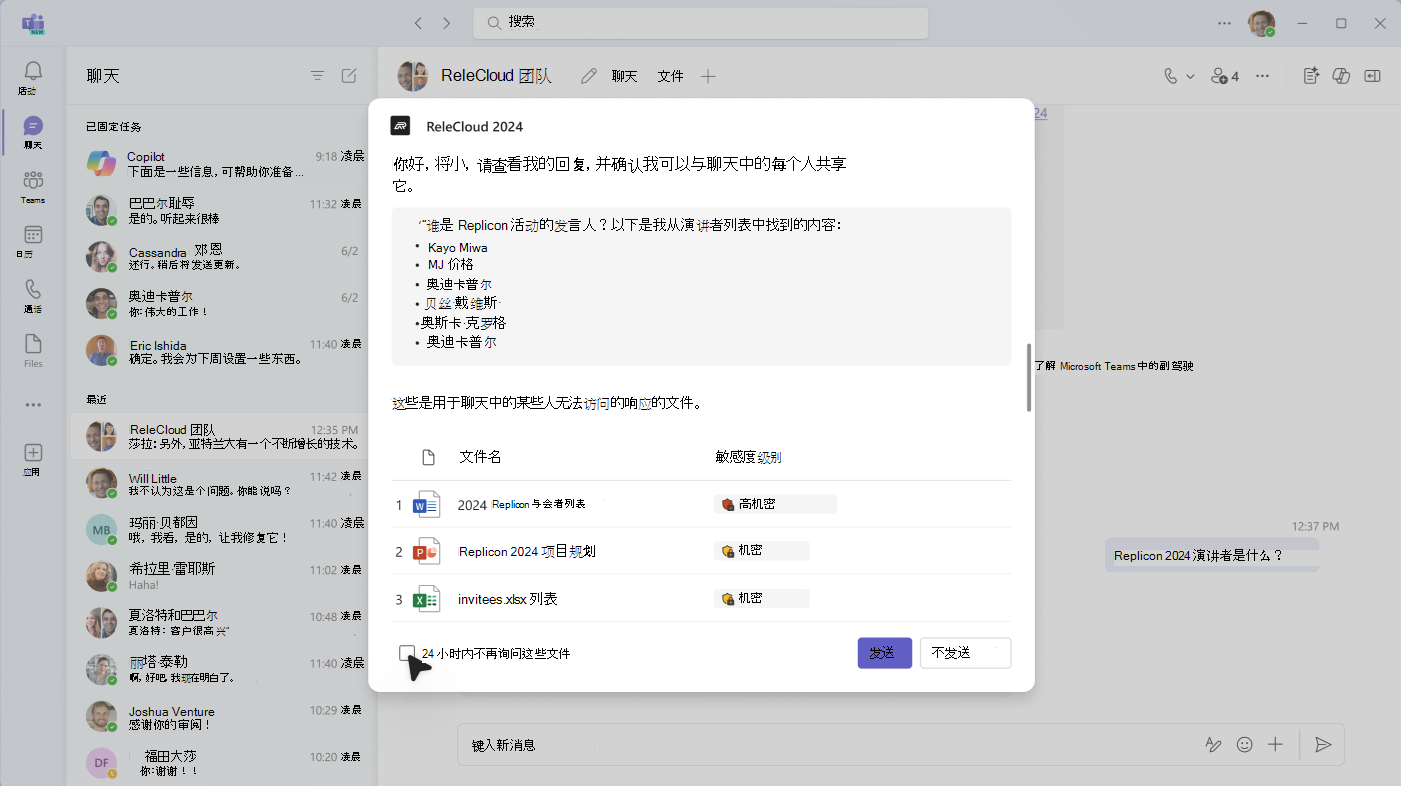
Task: Open chat with Joshua Venture
Action: point(224,717)
